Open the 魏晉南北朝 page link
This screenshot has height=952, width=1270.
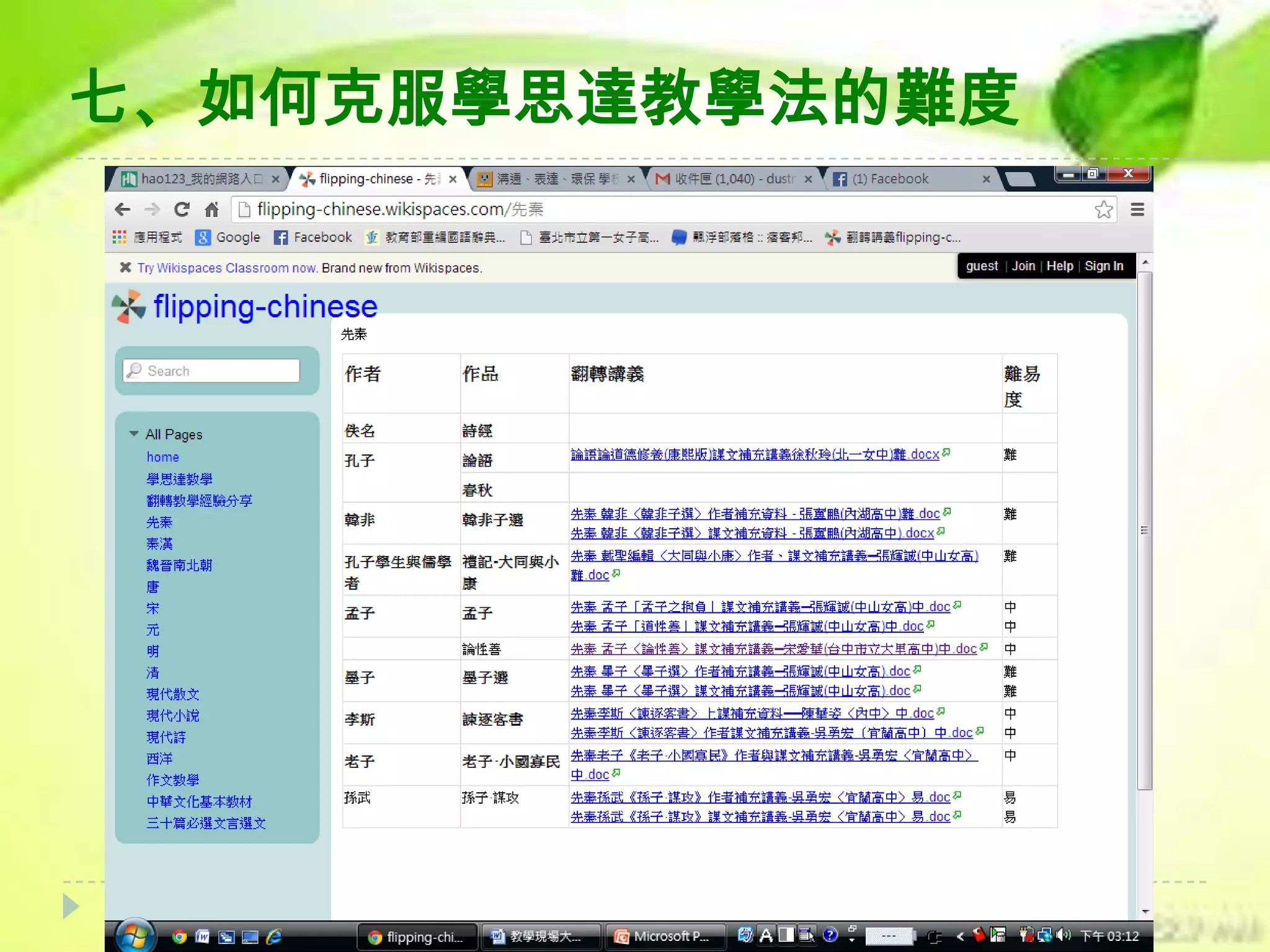(179, 565)
